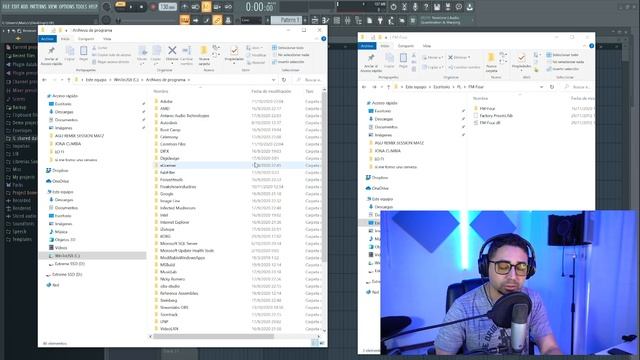Image resolution: width=640 pixels, height=360 pixels.
Task: Click the main volume knob in FL Studio
Action: click(x=106, y=7)
